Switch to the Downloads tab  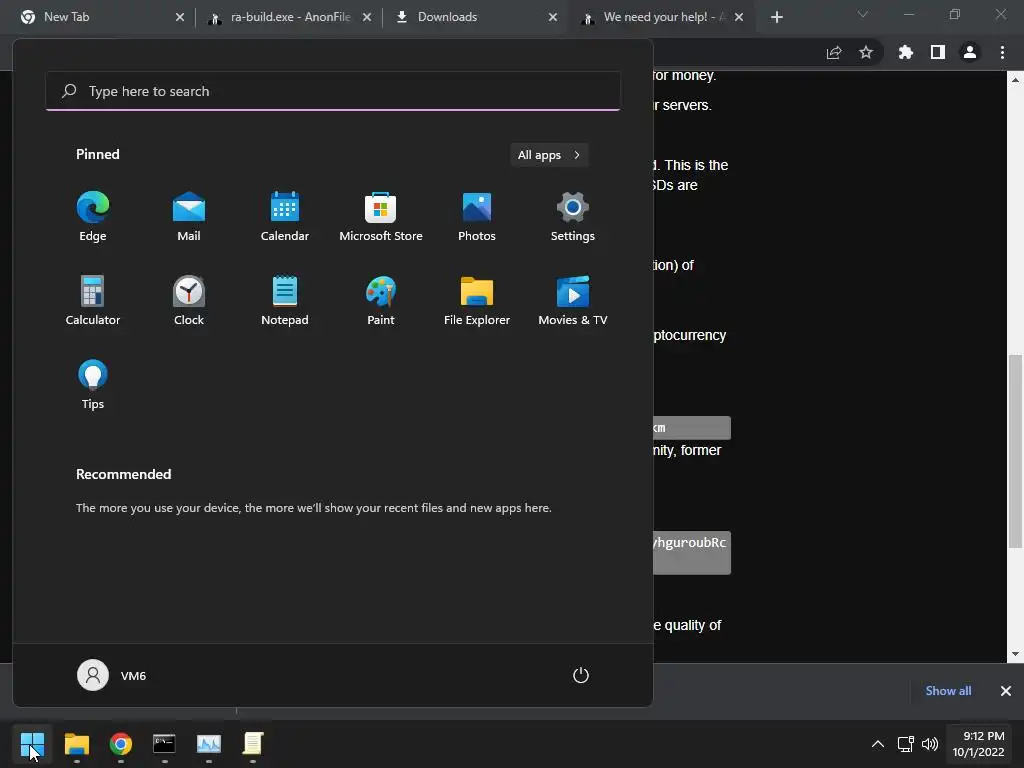coord(477,17)
